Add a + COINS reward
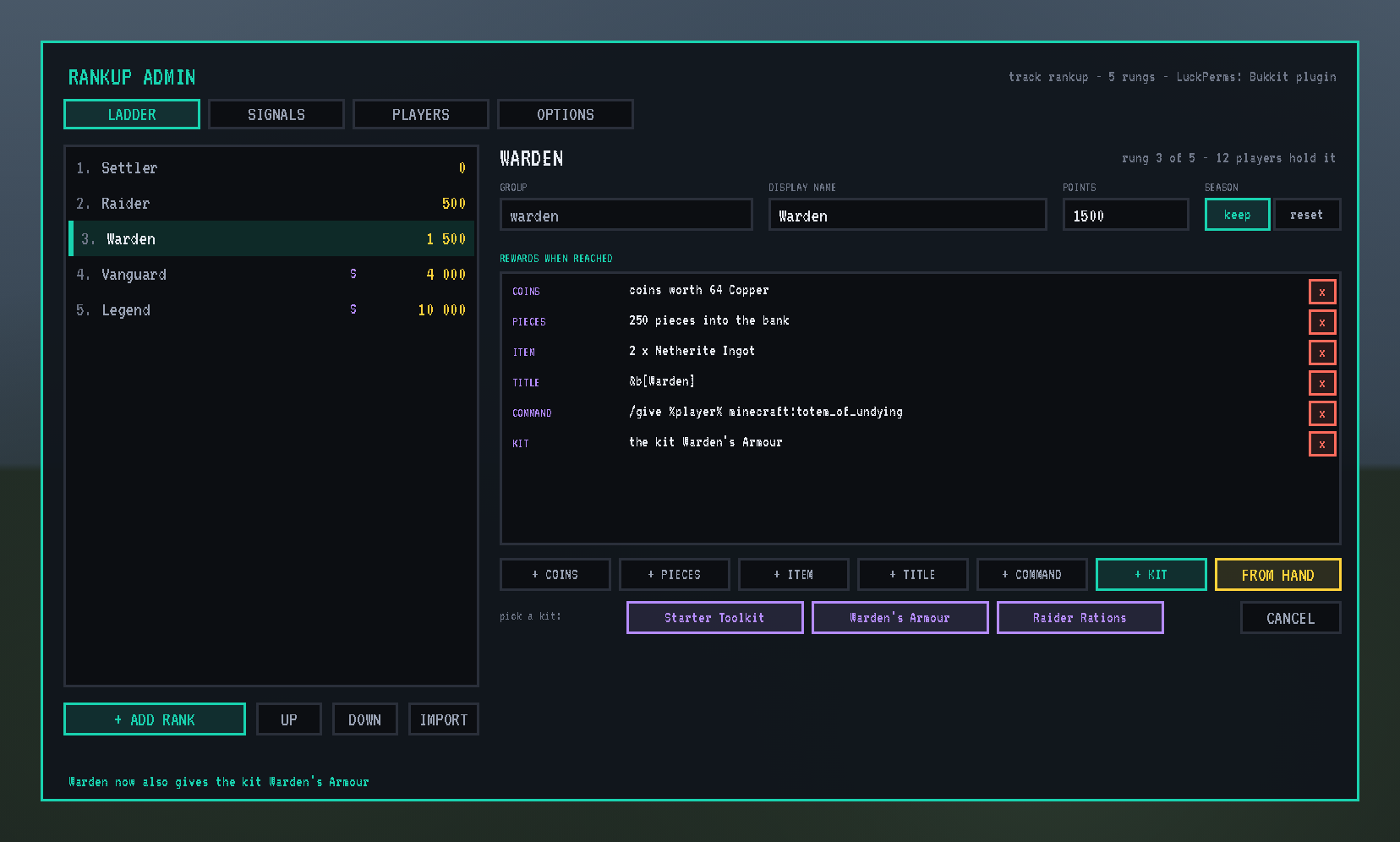1400x842 pixels. (555, 575)
